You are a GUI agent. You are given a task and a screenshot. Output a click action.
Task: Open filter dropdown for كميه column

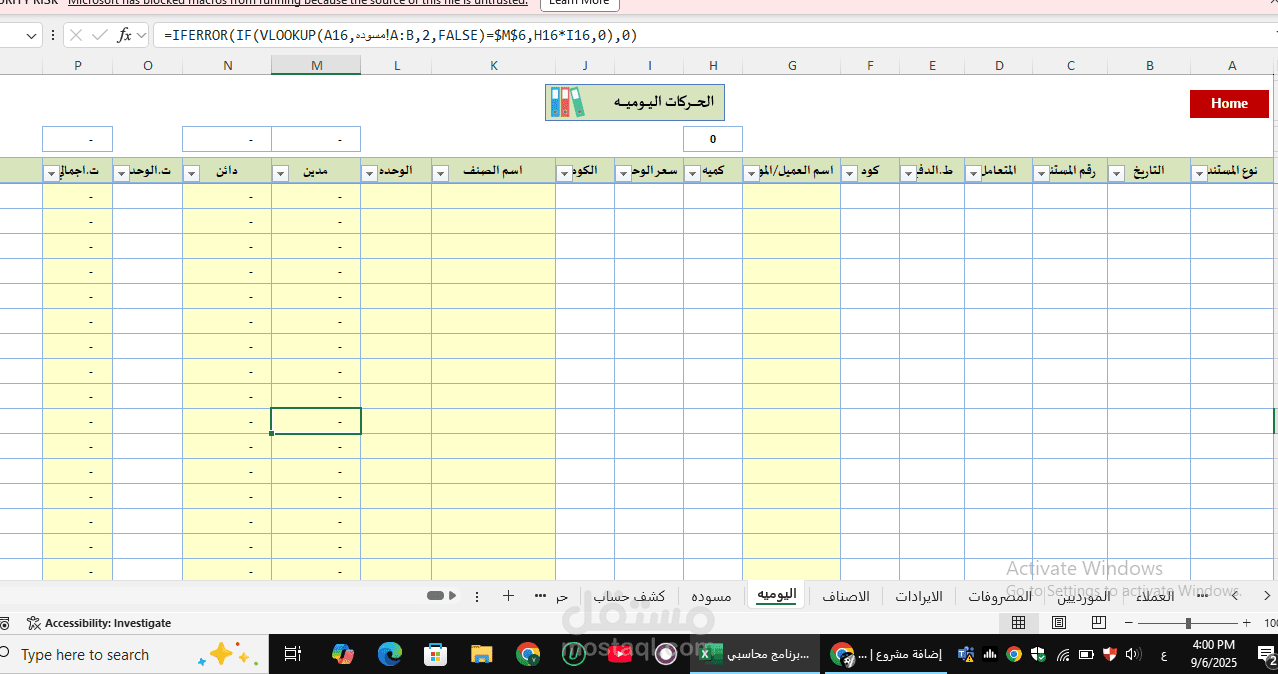point(692,173)
